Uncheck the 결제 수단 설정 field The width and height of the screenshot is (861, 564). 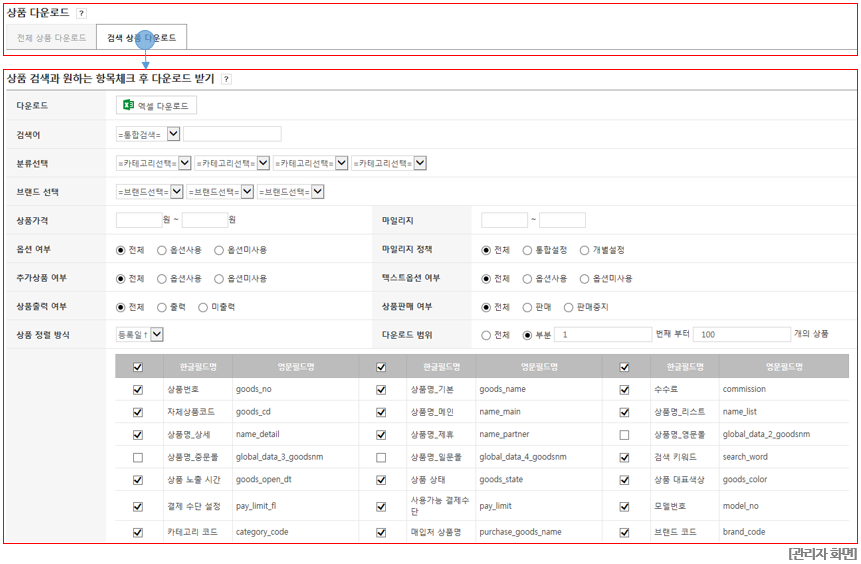coord(138,507)
